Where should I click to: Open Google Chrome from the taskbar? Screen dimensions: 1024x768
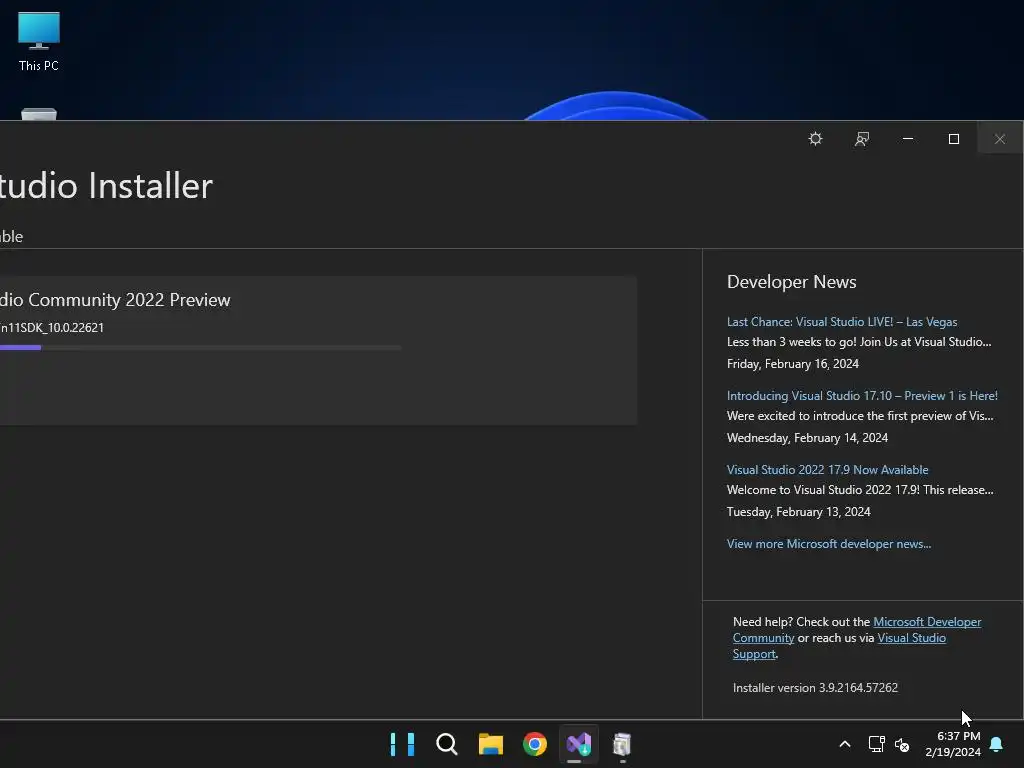coord(535,744)
